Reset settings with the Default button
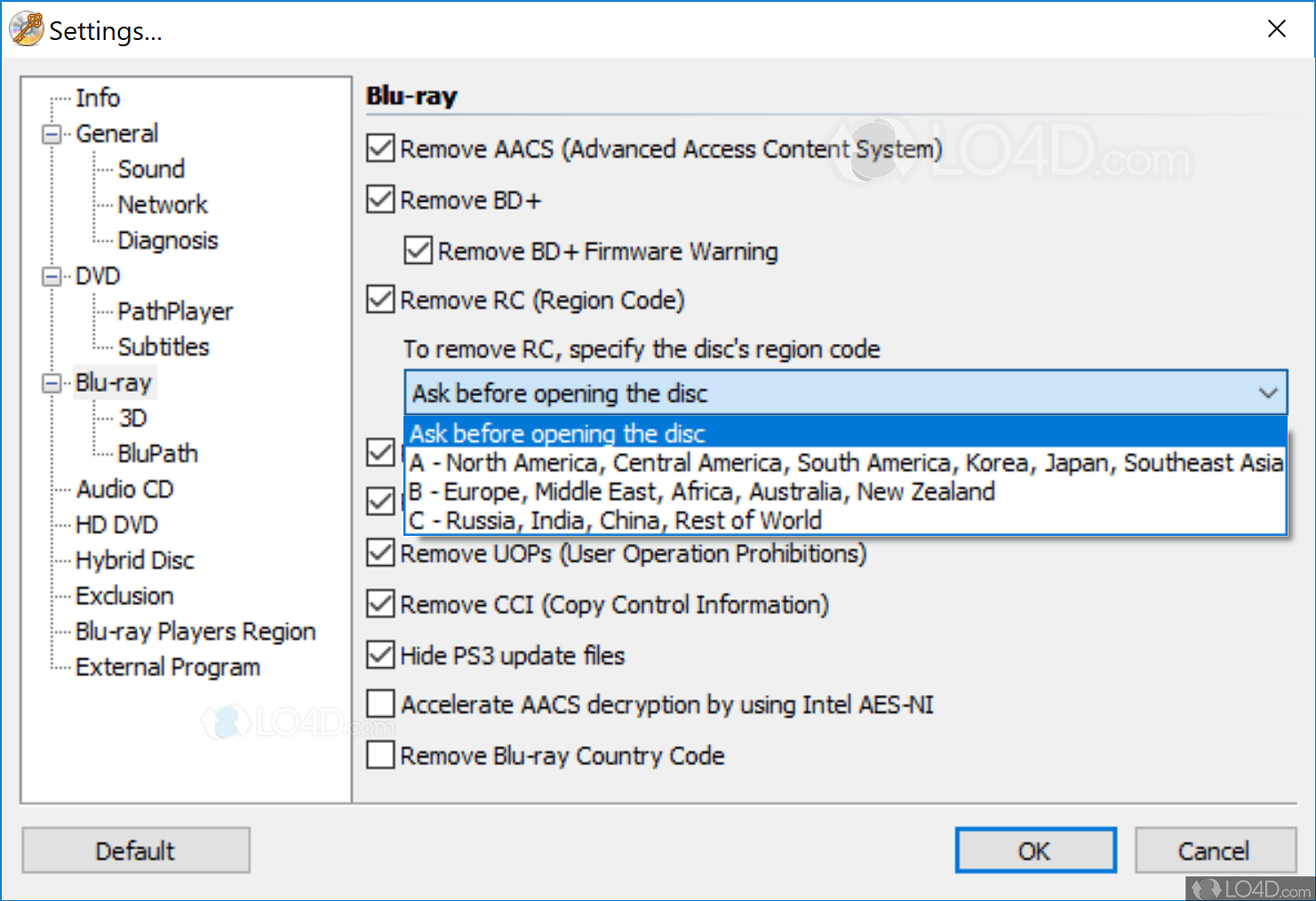 (135, 850)
